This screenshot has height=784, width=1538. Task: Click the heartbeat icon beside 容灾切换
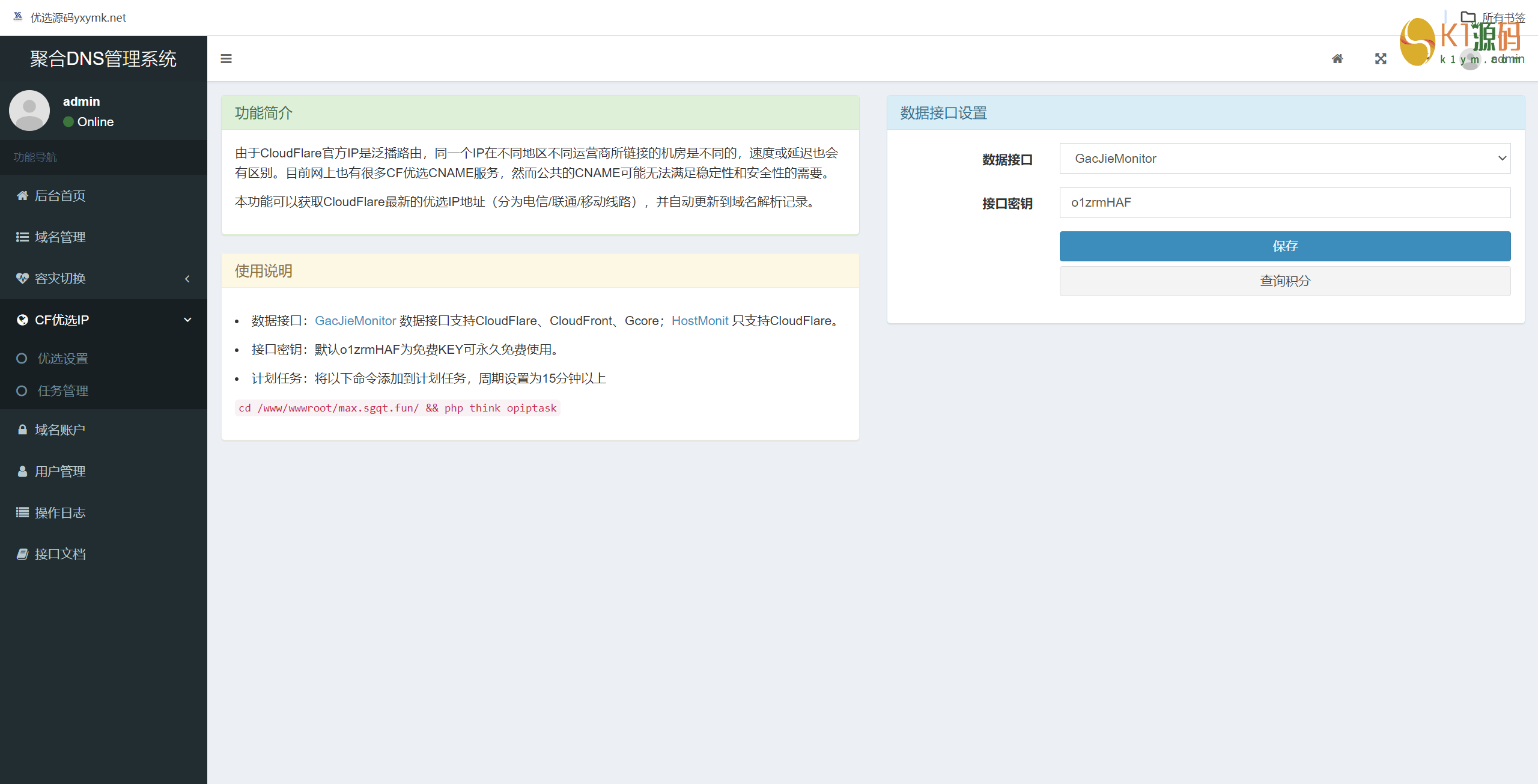22,279
